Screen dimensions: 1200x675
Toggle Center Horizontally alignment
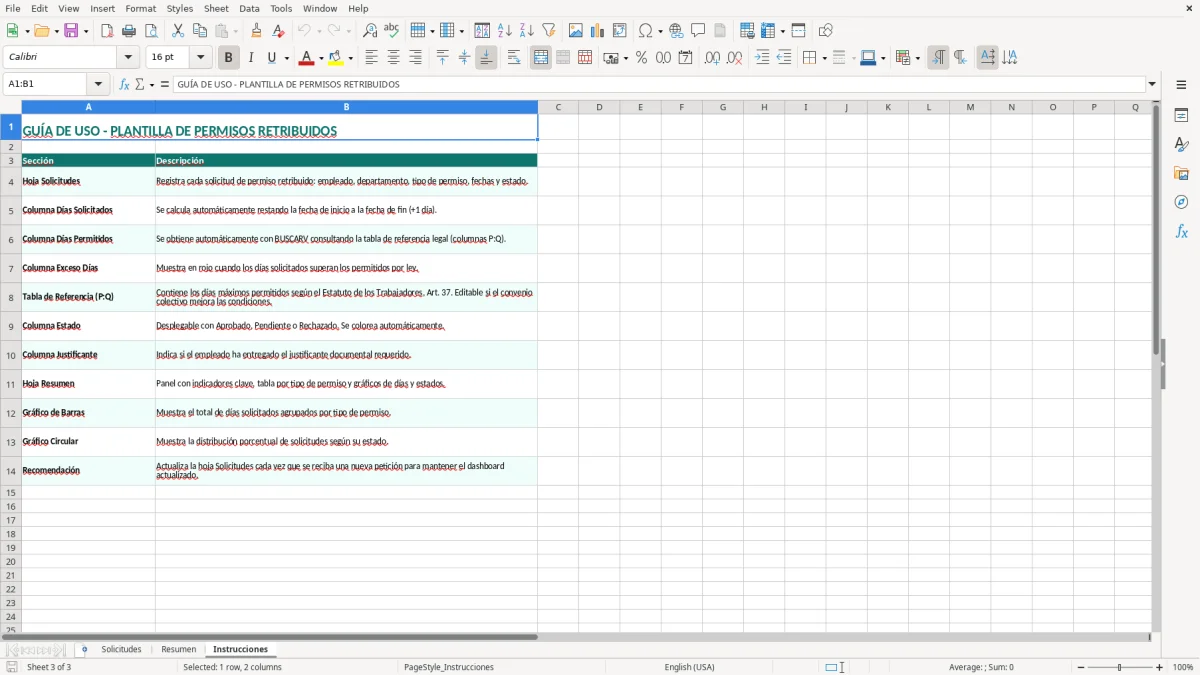coord(393,58)
